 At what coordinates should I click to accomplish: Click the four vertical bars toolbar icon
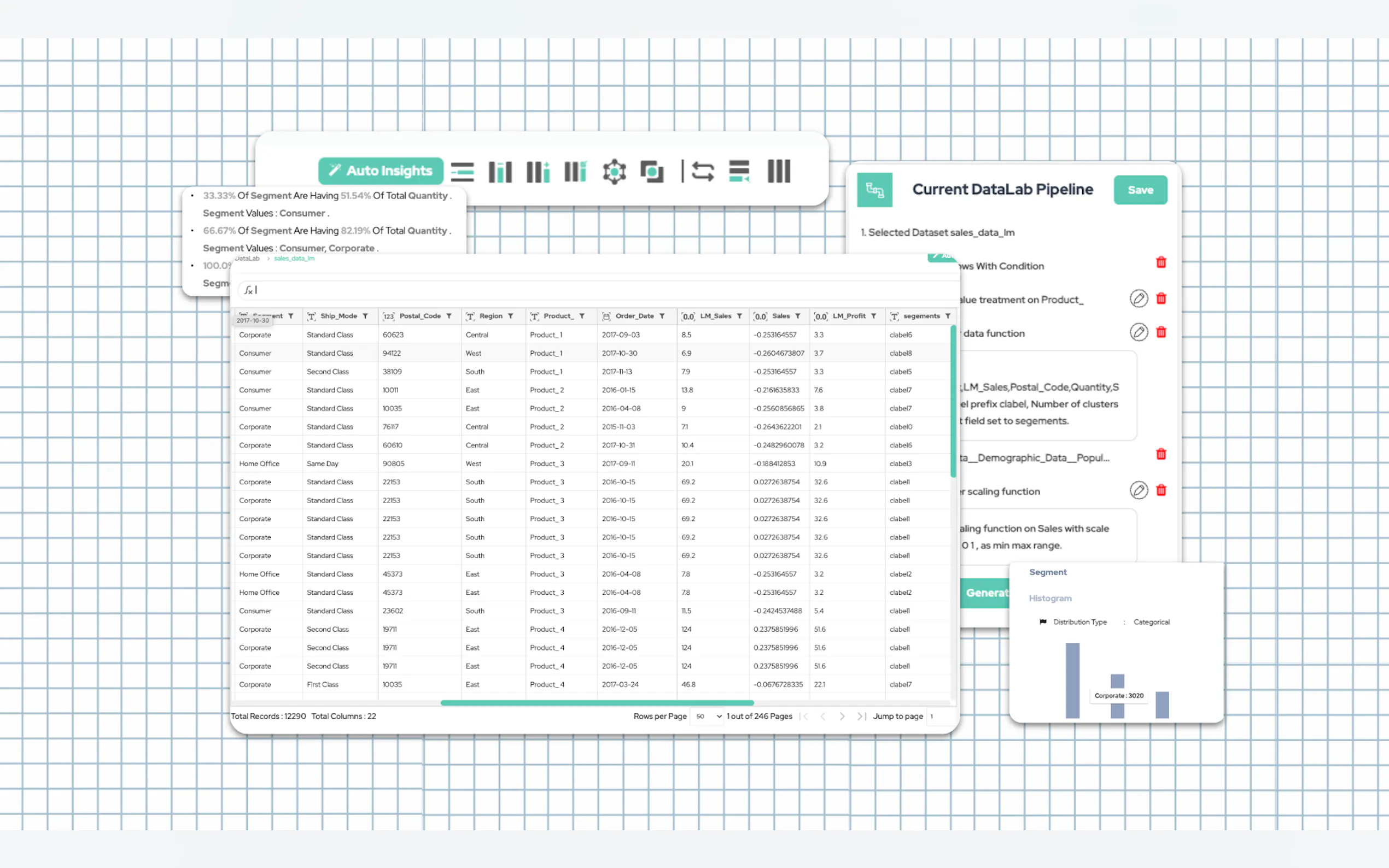click(x=779, y=171)
